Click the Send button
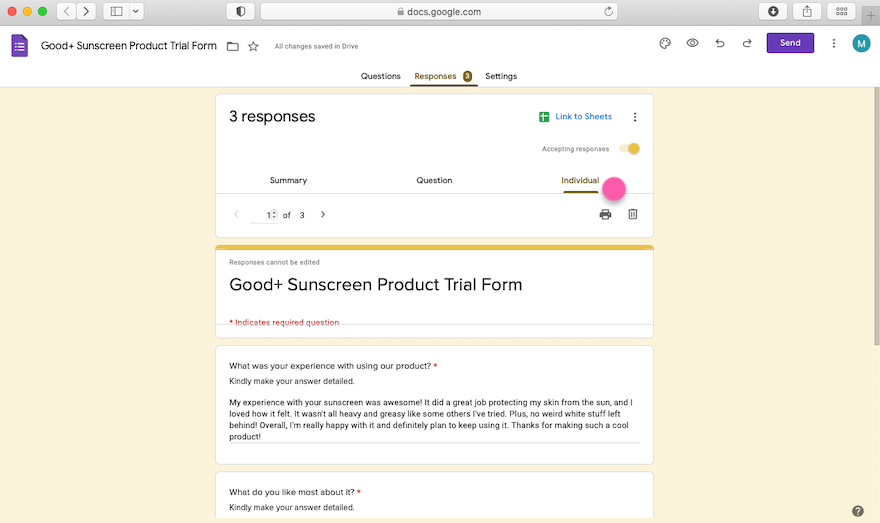This screenshot has width=880, height=523. click(790, 43)
